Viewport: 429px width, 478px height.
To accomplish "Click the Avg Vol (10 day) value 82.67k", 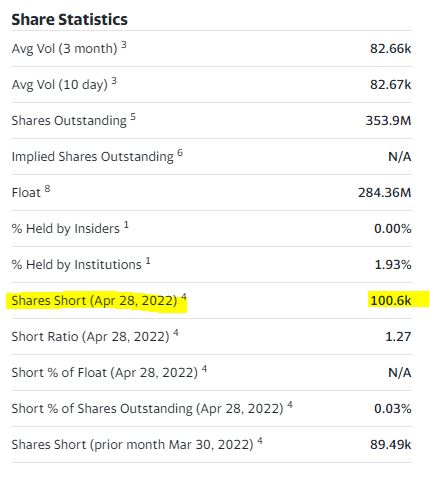I will [x=391, y=84].
